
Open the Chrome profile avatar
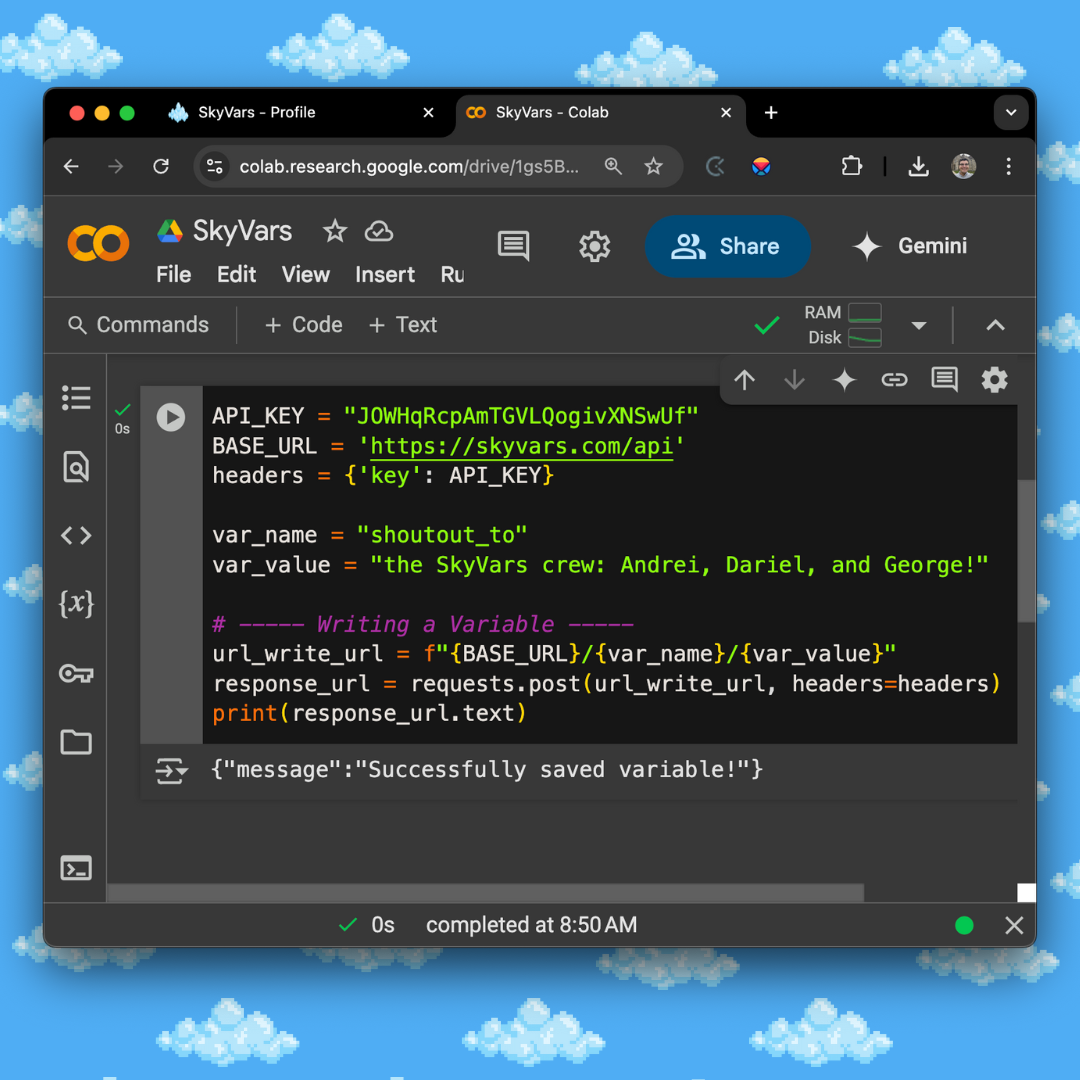point(964,166)
